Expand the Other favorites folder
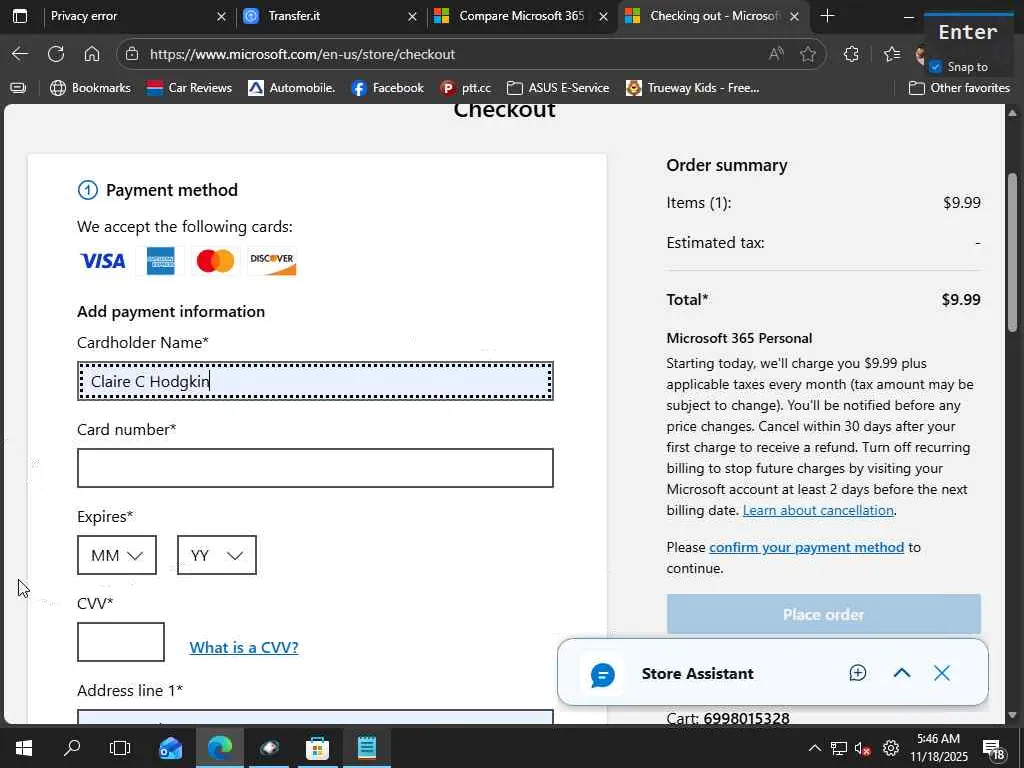Image resolution: width=1024 pixels, height=768 pixels. pos(959,88)
